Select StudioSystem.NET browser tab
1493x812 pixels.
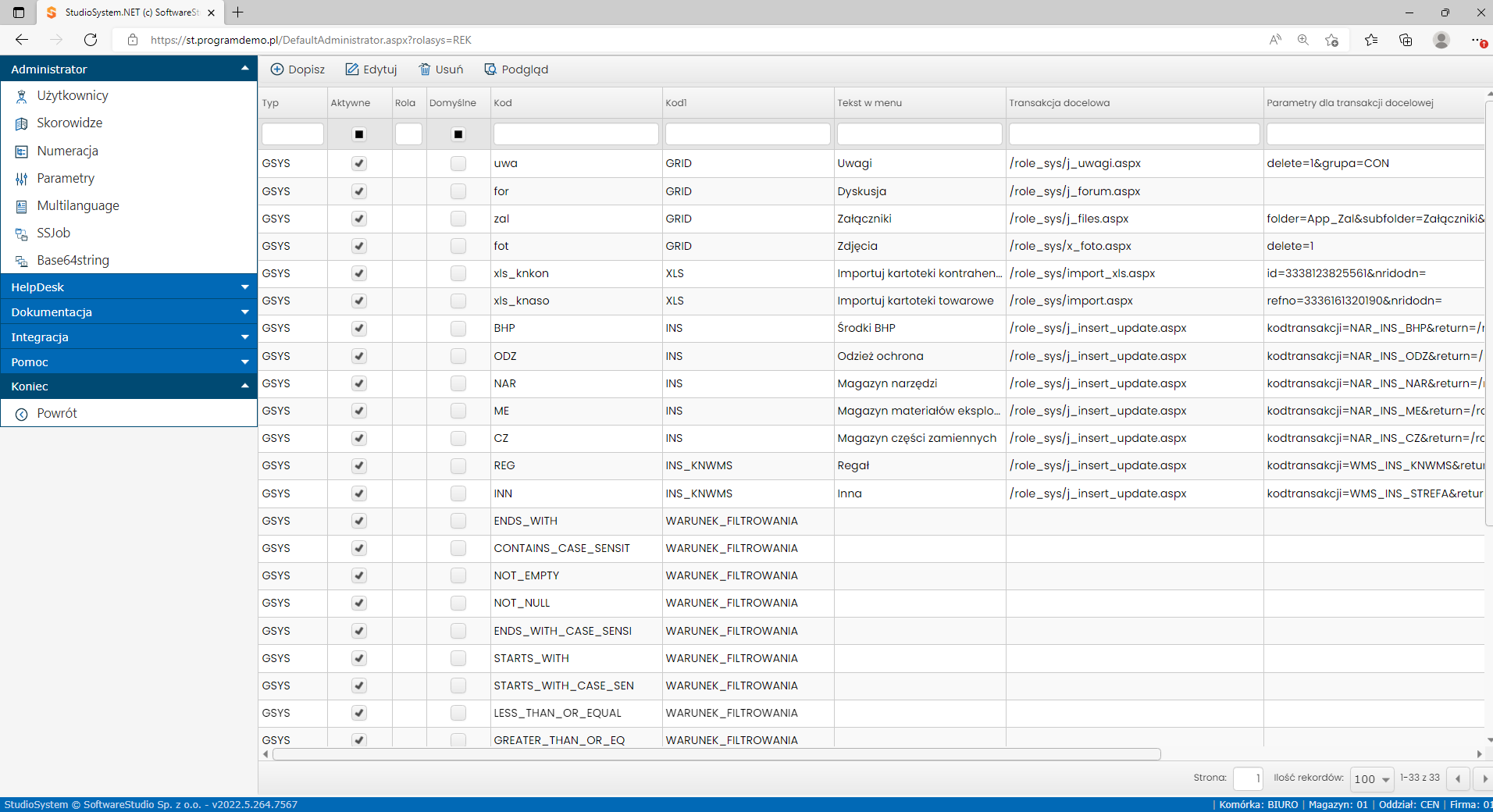point(131,12)
